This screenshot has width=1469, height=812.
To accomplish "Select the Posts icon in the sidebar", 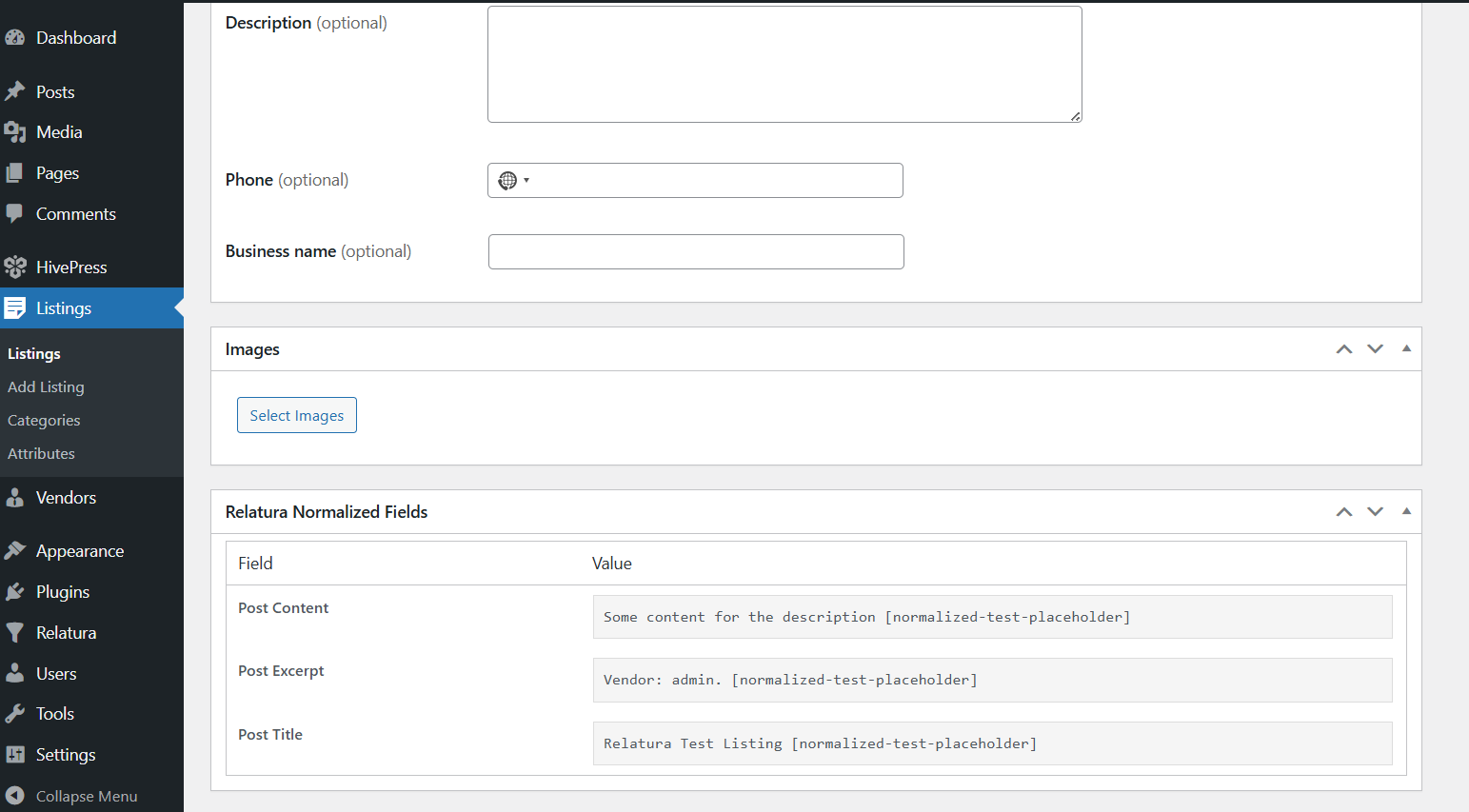I will [x=16, y=91].
